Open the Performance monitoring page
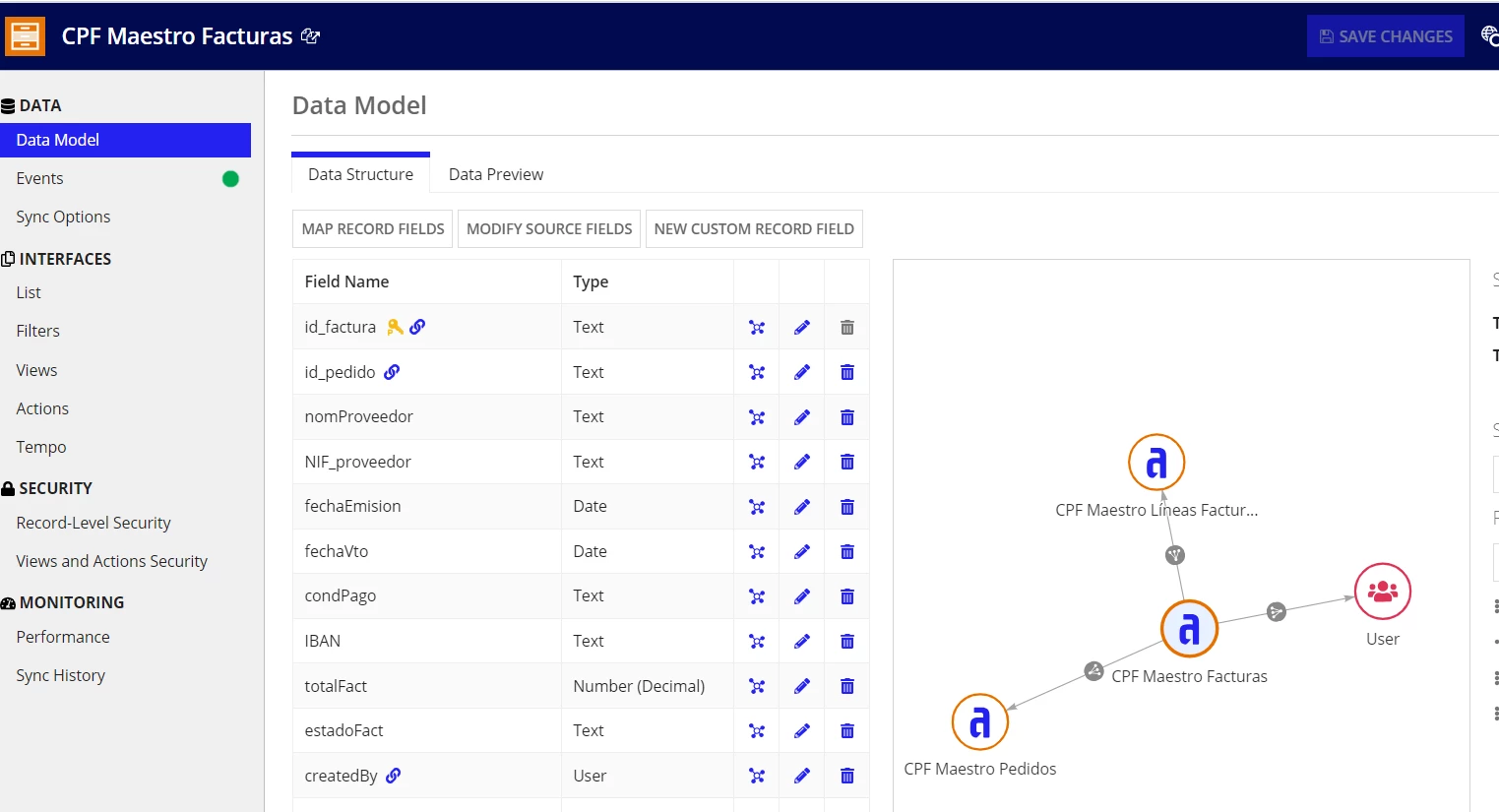 (63, 637)
